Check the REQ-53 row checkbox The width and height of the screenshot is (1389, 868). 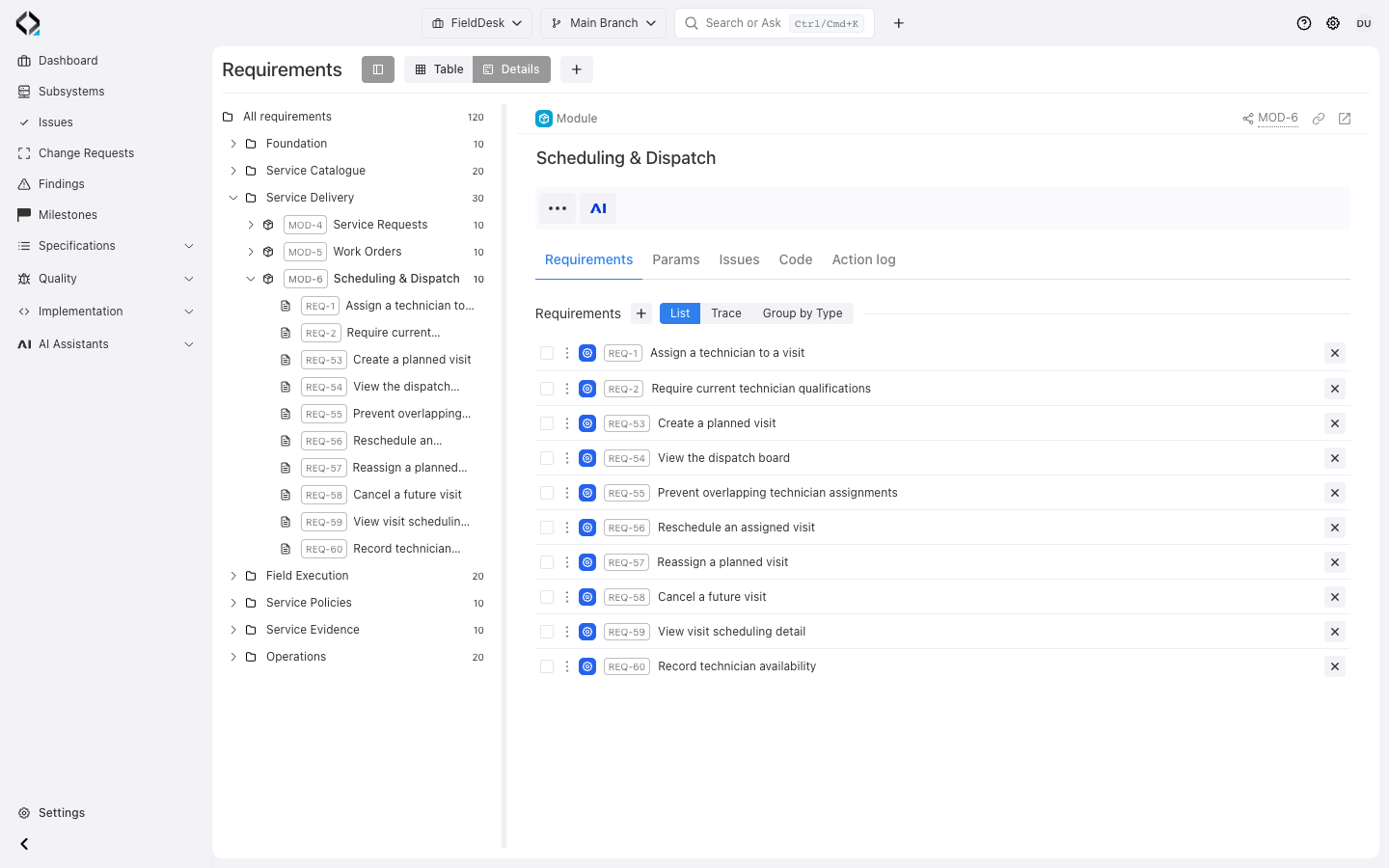[x=547, y=423]
